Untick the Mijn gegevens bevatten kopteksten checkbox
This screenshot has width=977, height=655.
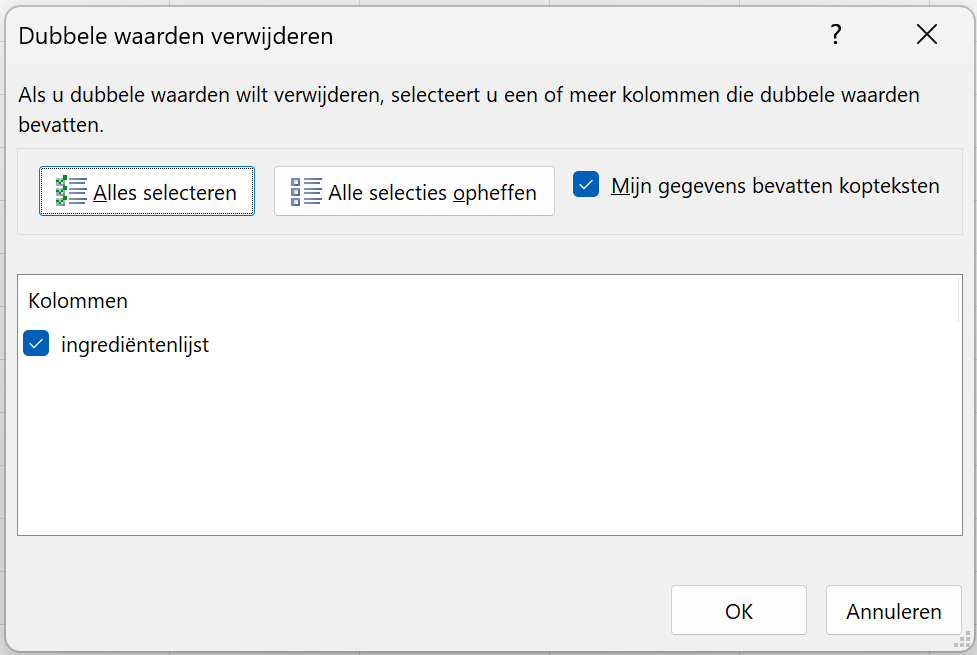coord(586,184)
